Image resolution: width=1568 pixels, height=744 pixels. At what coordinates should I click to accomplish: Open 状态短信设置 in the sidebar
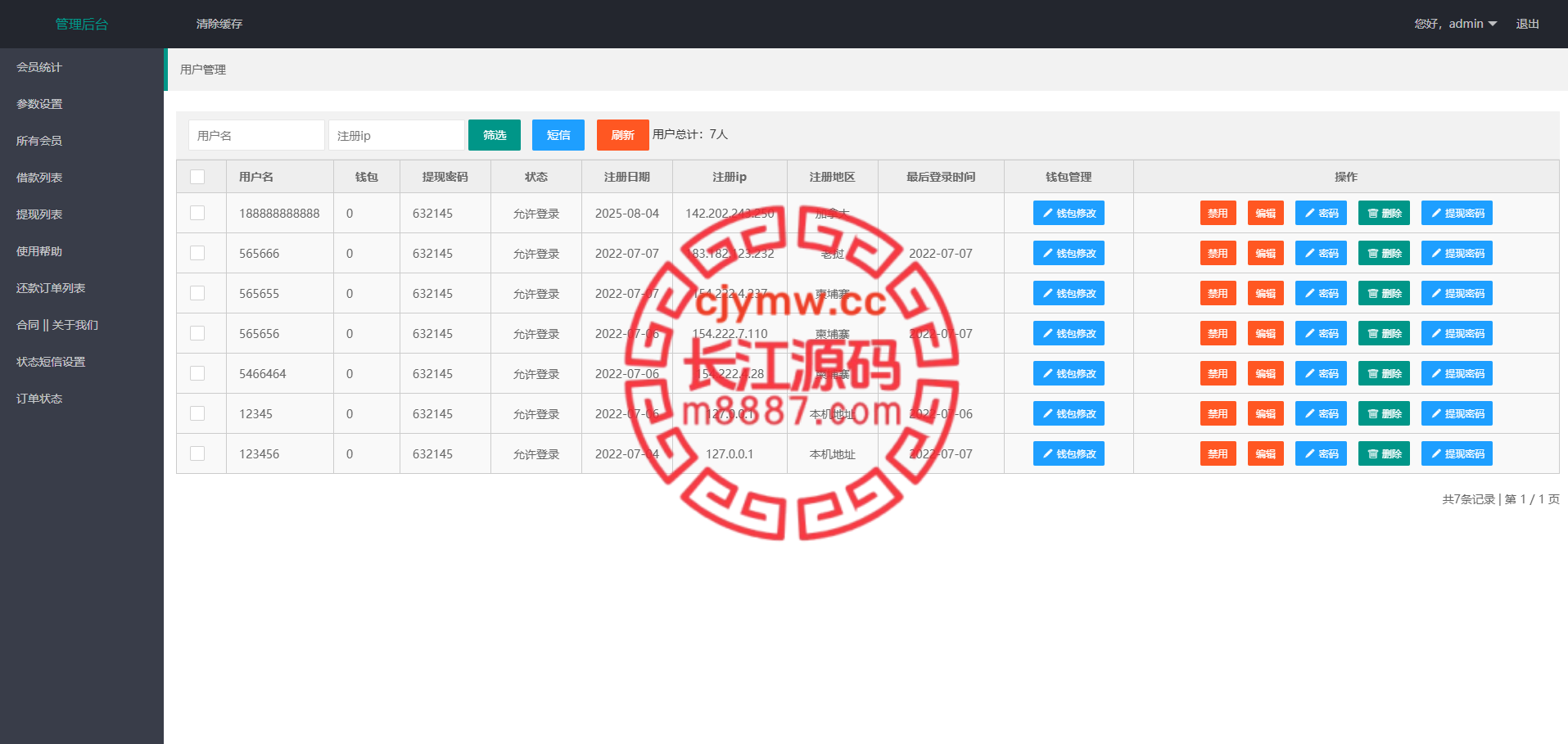click(82, 362)
